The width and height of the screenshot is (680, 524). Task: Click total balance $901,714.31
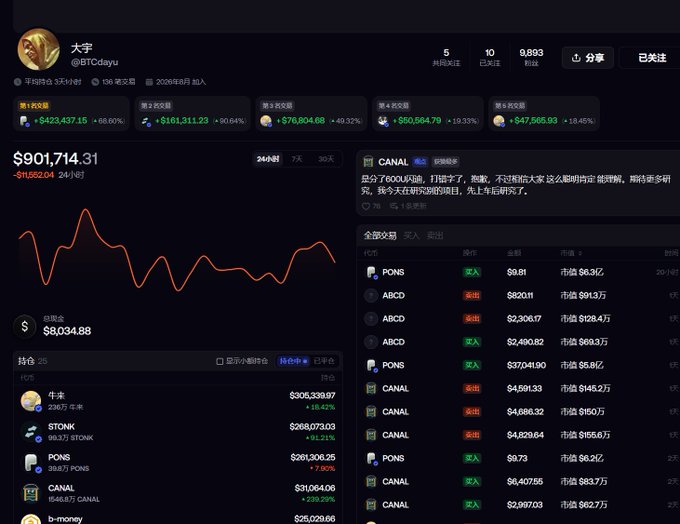pos(55,159)
